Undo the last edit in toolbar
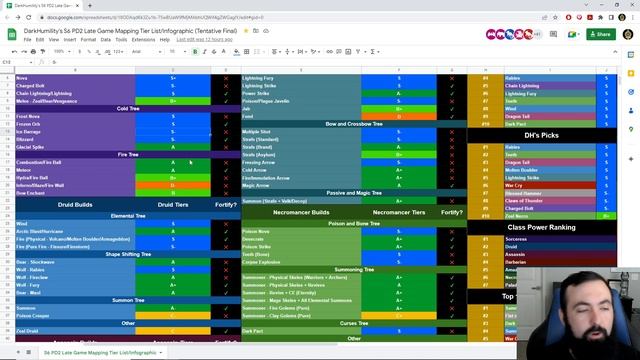Screen dimensions: 640x360 [14, 52]
